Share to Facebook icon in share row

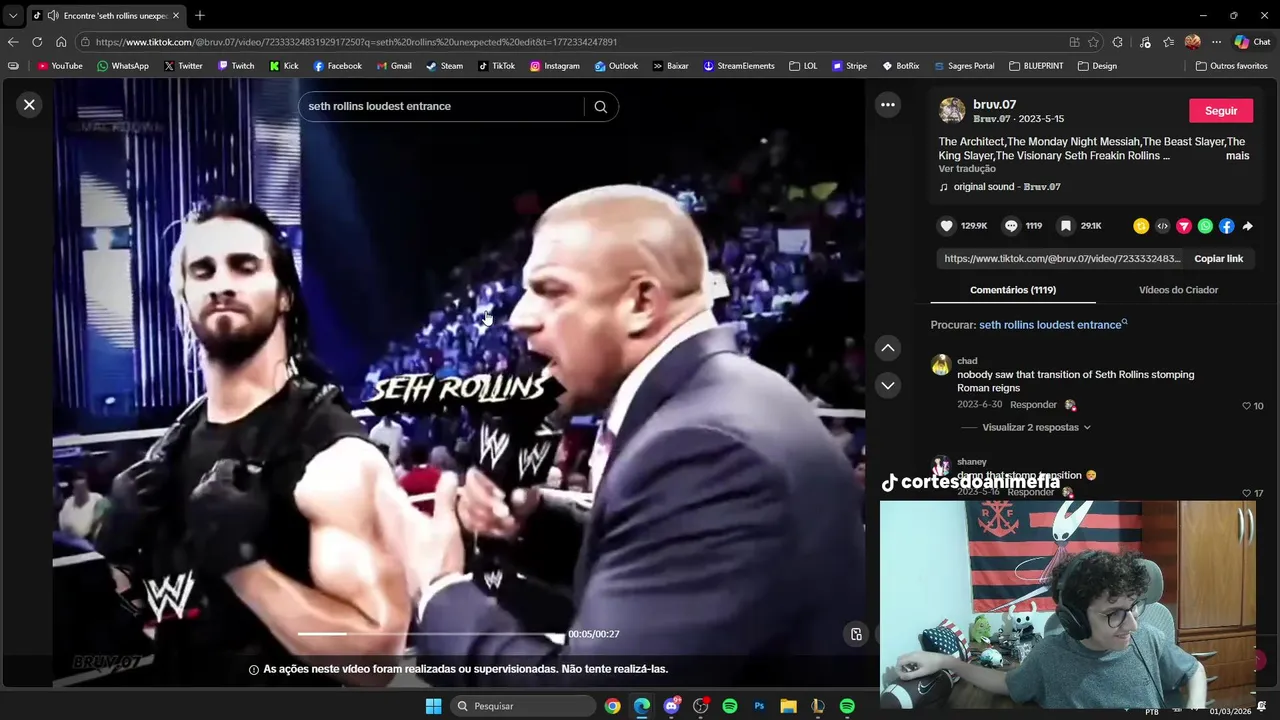1227,226
